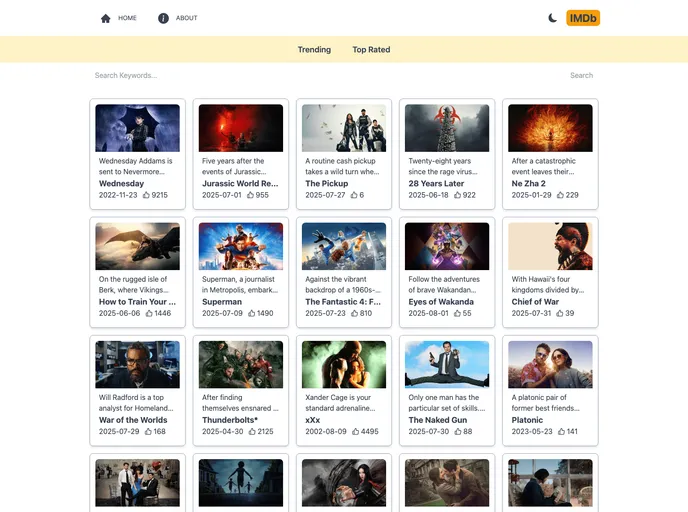Click thumbs-up icon on Ne Zha 2 card
The width and height of the screenshot is (688, 512).
[560, 195]
